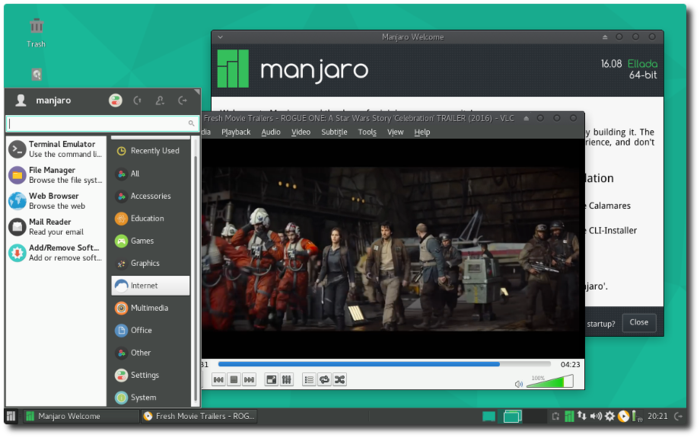Screen dimensions: 700x438
Task: Select the Accessories category
Action: coord(150,196)
